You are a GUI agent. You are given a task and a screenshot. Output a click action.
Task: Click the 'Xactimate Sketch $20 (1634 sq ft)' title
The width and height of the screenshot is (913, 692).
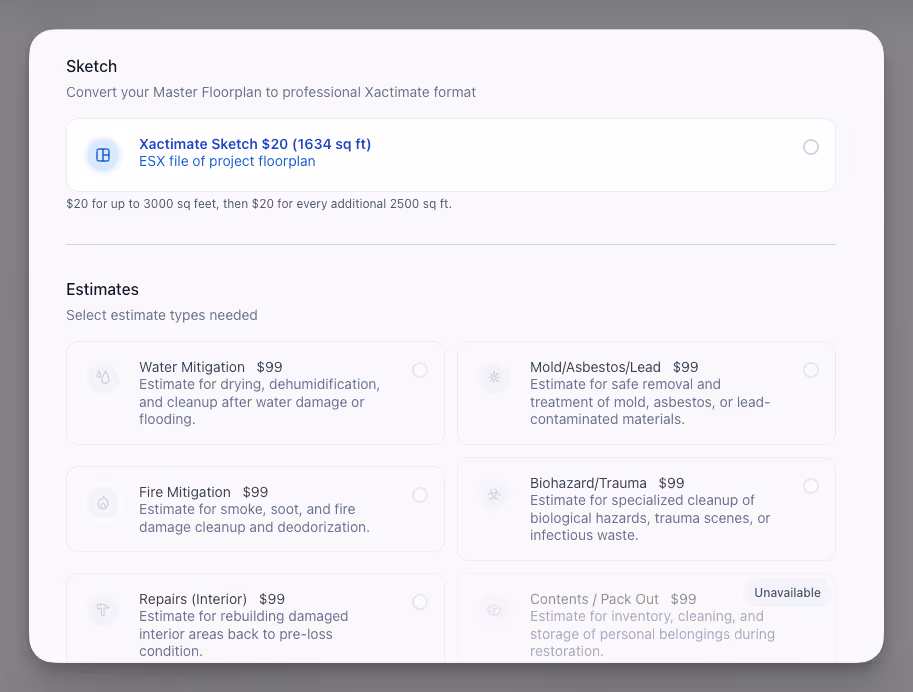(x=255, y=144)
